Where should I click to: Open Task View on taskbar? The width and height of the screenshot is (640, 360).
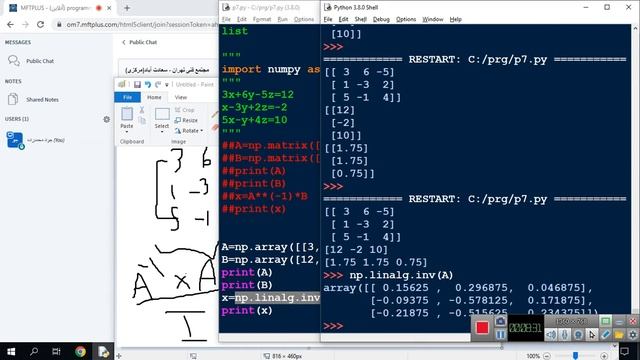[x=56, y=351]
